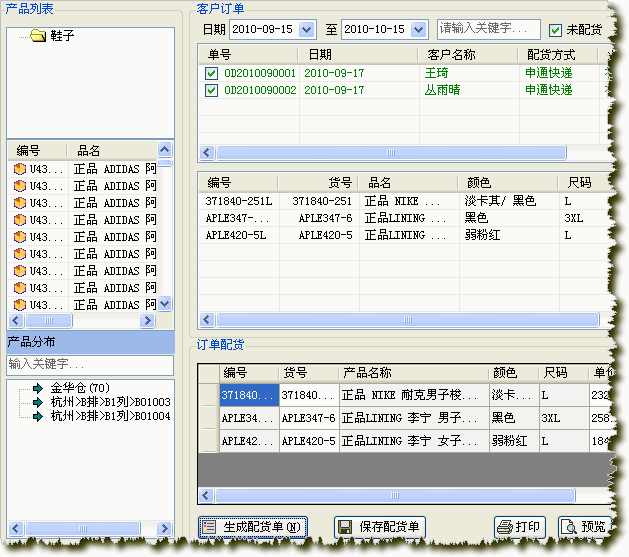
Task: Select customer name 丛雨晴
Action: click(442, 90)
